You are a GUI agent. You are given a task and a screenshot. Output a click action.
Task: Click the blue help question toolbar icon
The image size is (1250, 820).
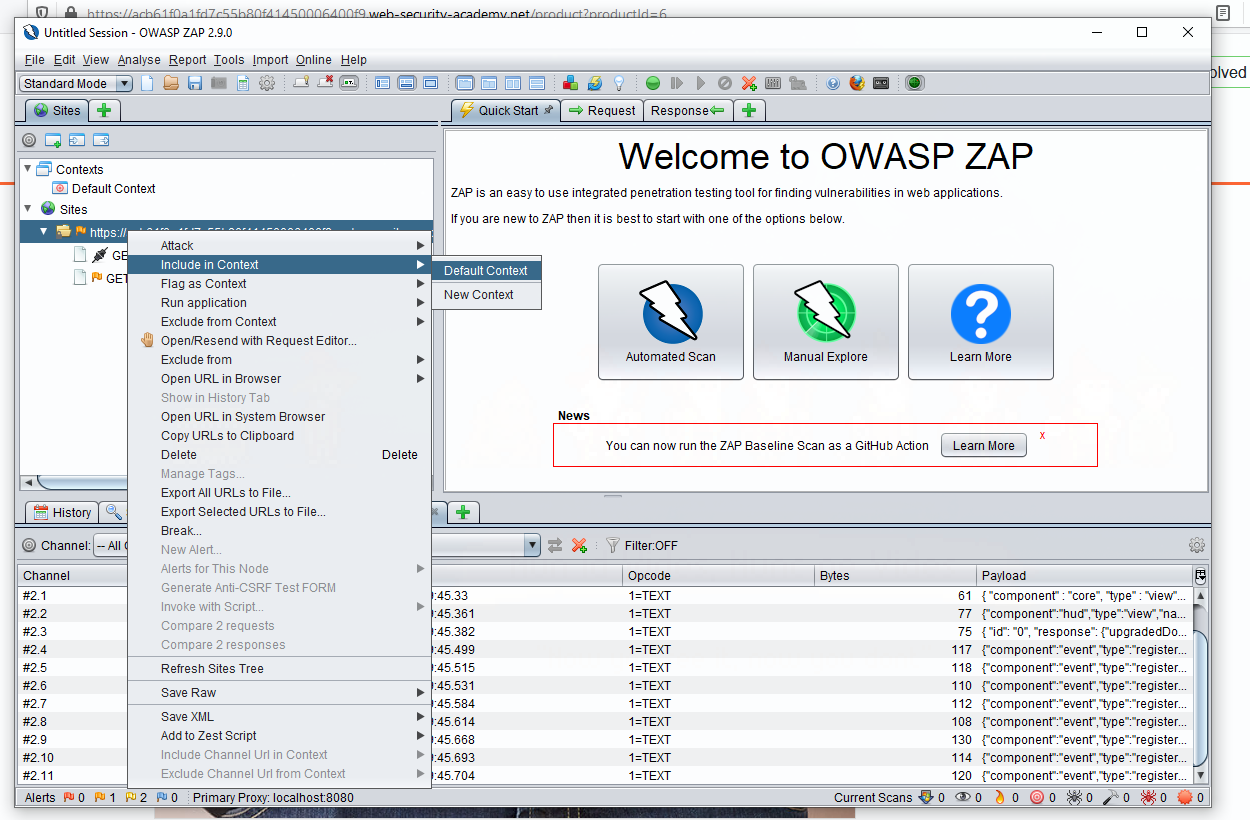coord(833,84)
